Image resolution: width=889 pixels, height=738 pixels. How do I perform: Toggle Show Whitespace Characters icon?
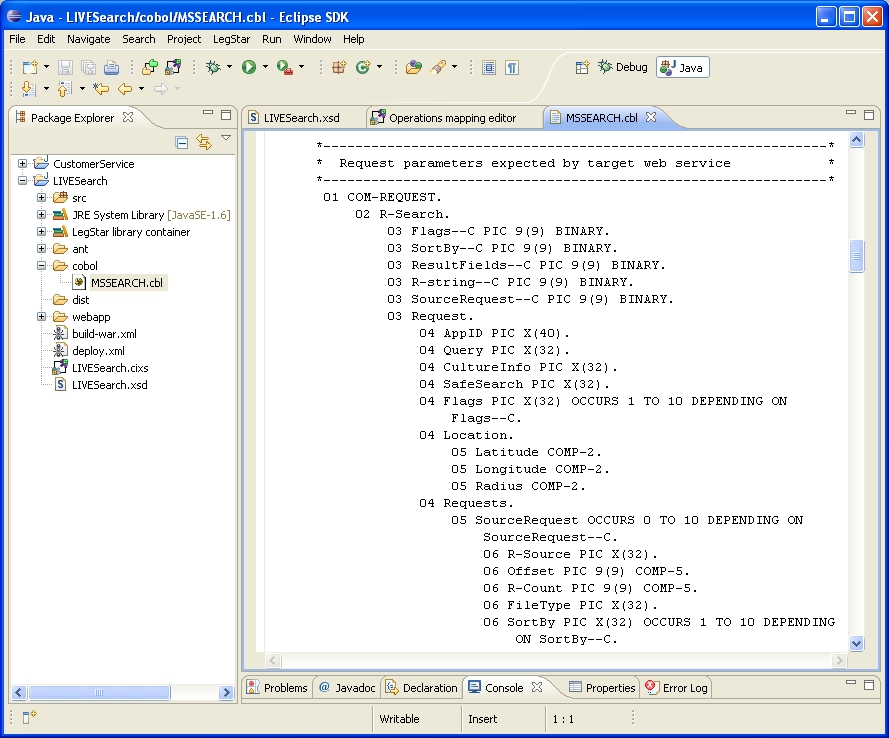pos(512,67)
